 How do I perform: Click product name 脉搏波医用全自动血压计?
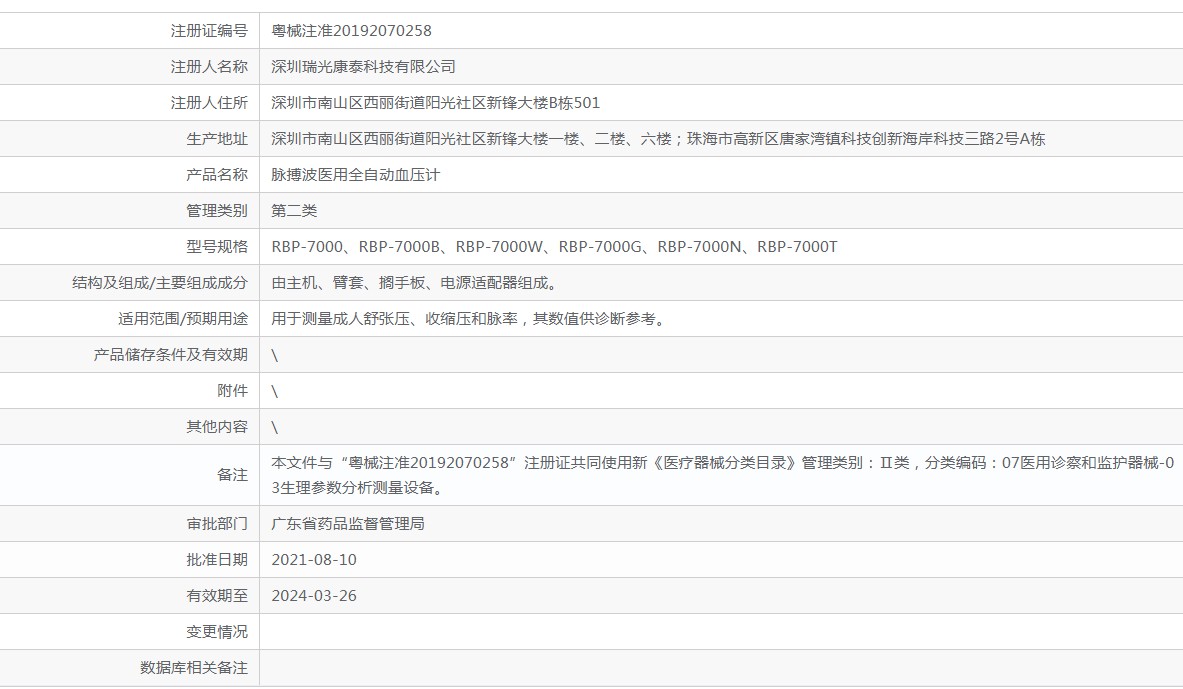355,175
